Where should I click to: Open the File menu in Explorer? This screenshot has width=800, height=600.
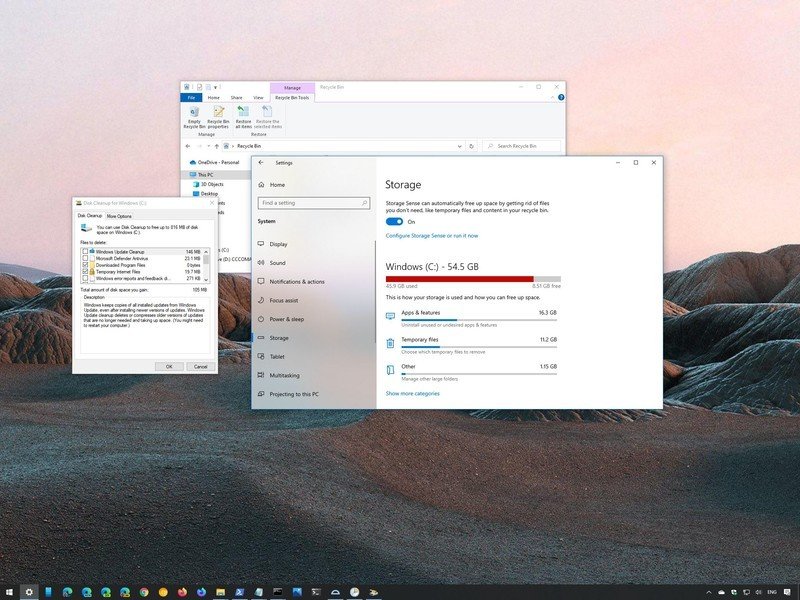click(x=190, y=97)
